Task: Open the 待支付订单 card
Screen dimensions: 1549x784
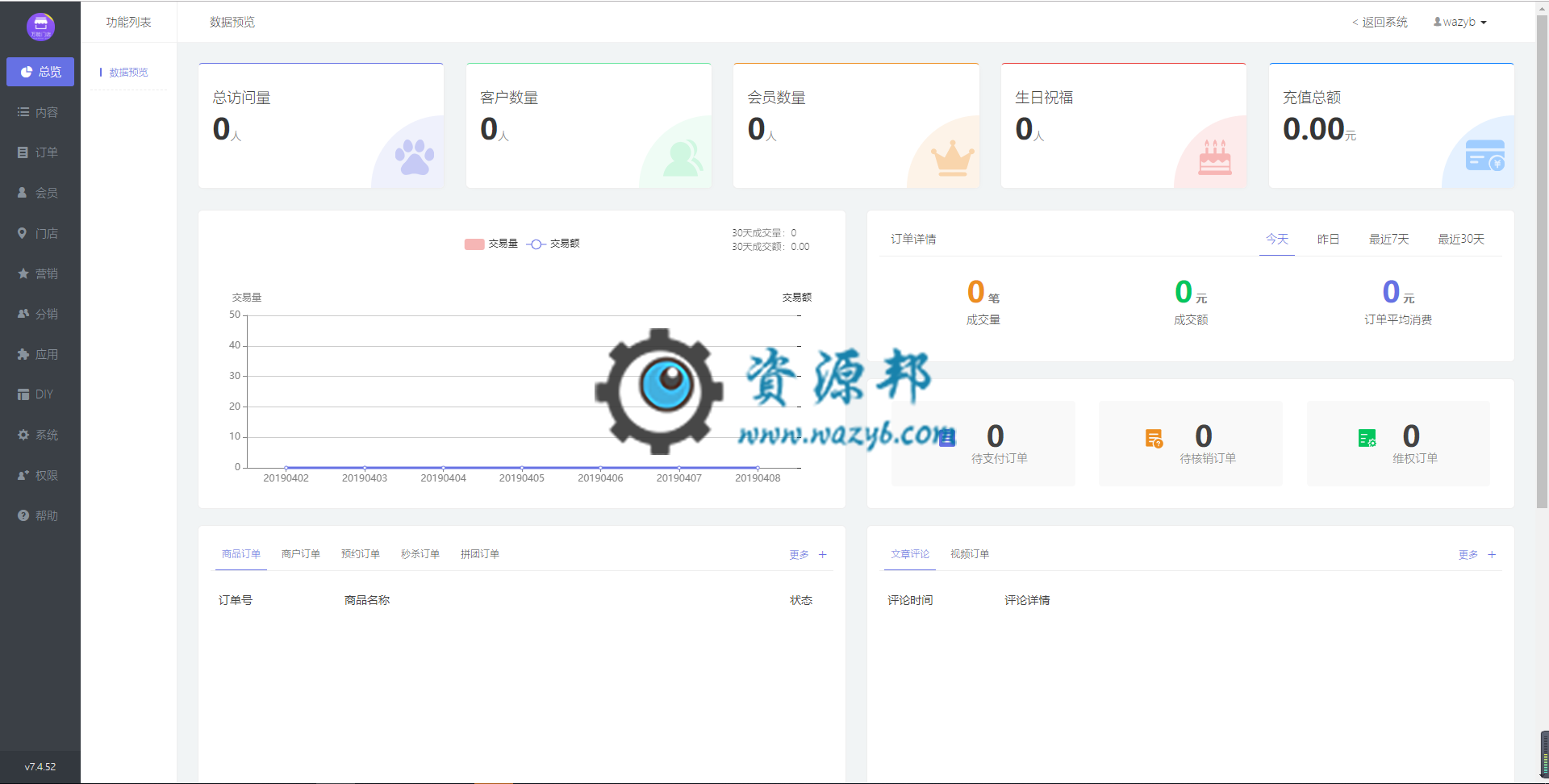Action: tap(983, 444)
